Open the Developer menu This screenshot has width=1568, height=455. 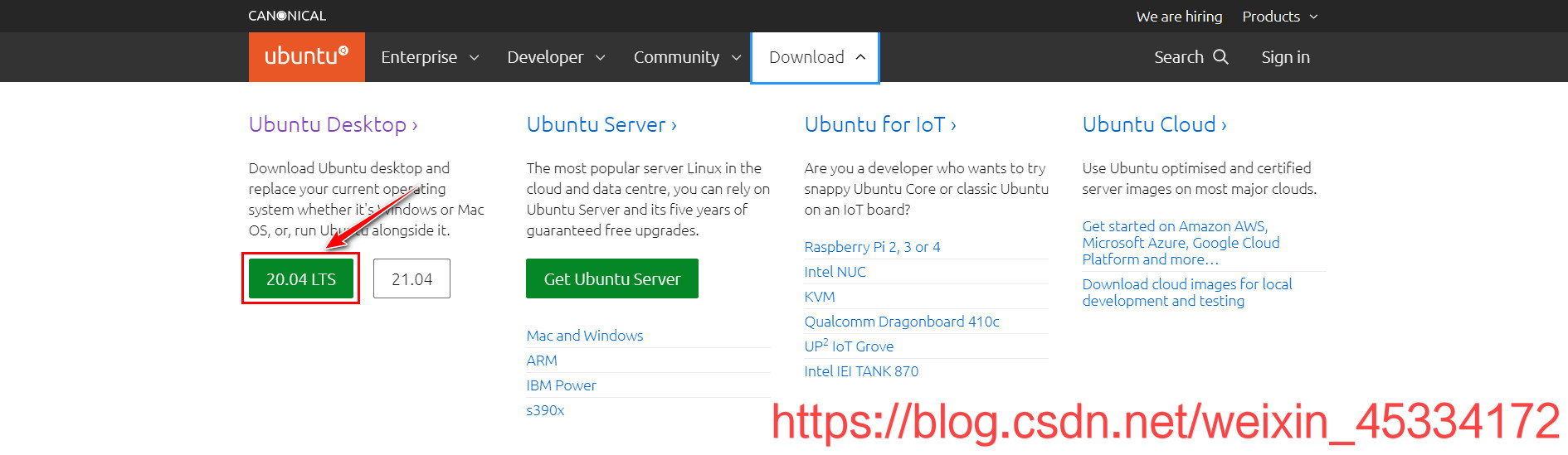pos(556,57)
